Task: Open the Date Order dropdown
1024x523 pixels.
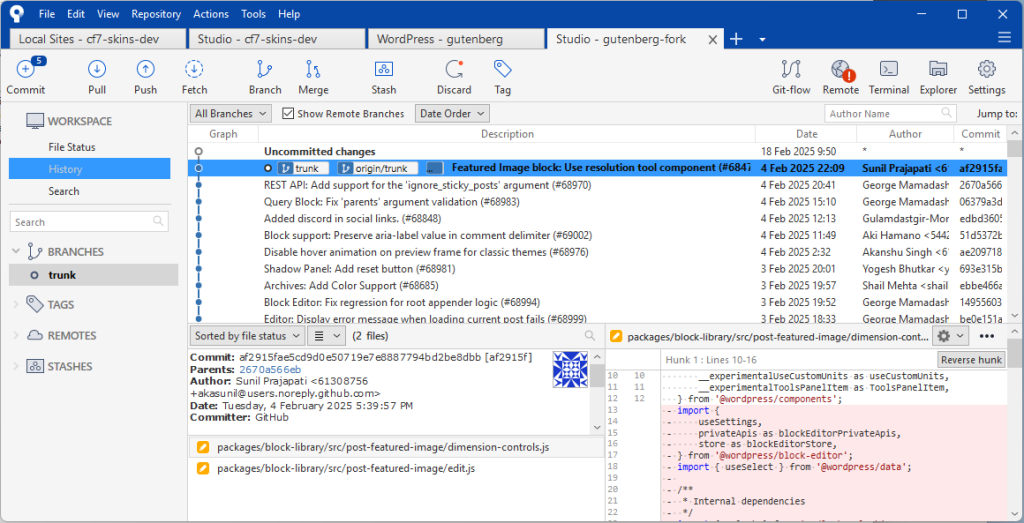Action: 452,114
